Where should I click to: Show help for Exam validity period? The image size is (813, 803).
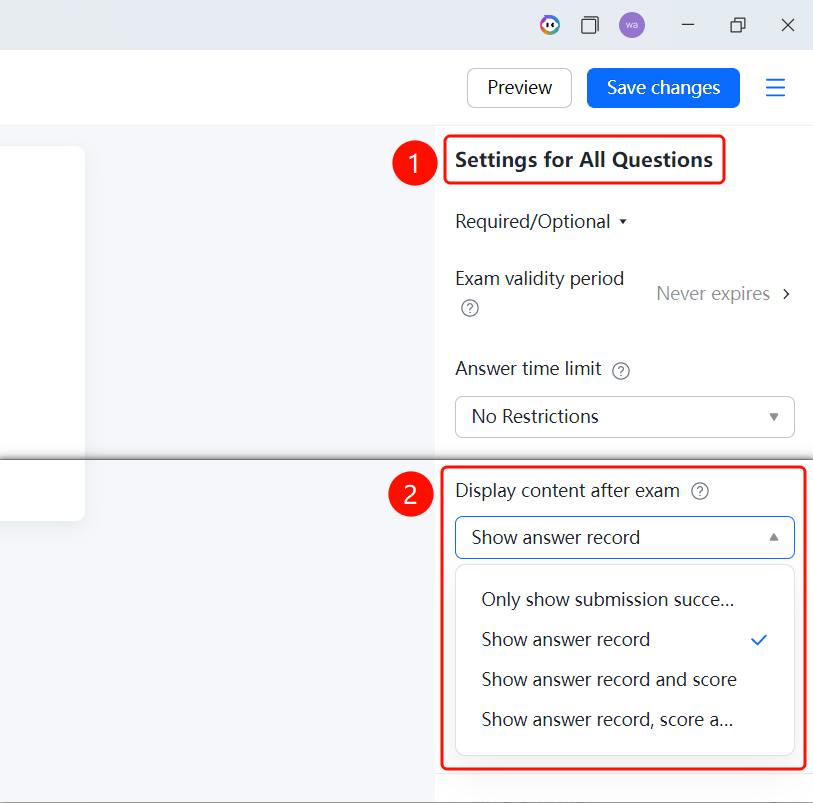pyautogui.click(x=470, y=308)
